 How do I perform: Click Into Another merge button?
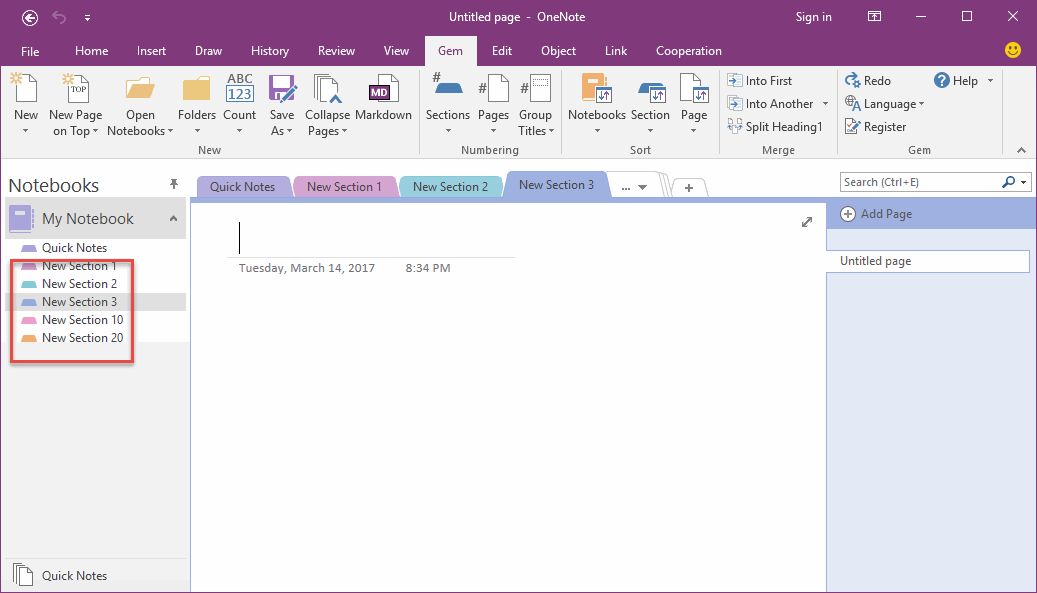coord(770,104)
